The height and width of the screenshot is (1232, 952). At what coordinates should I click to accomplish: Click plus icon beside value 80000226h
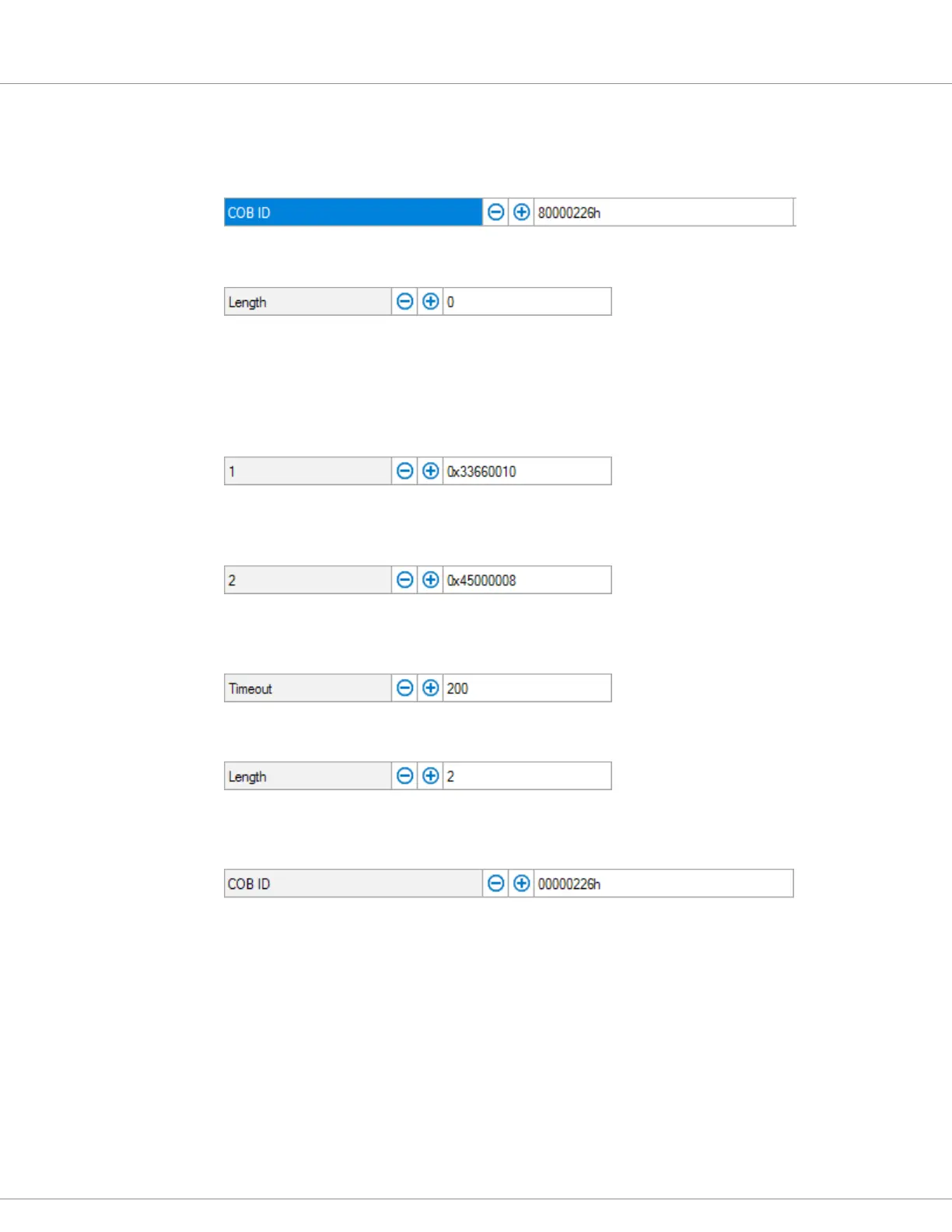tap(522, 212)
